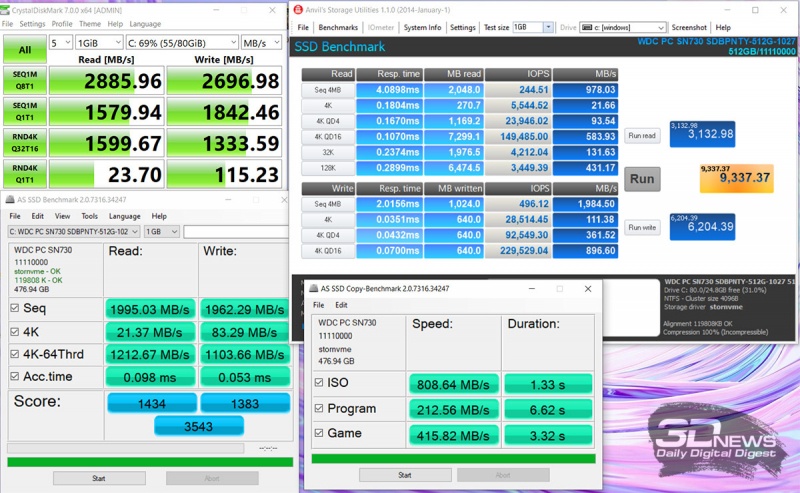Click the Anvil's Storage Utilities title icon
This screenshot has height=493, width=800.
tap(298, 10)
